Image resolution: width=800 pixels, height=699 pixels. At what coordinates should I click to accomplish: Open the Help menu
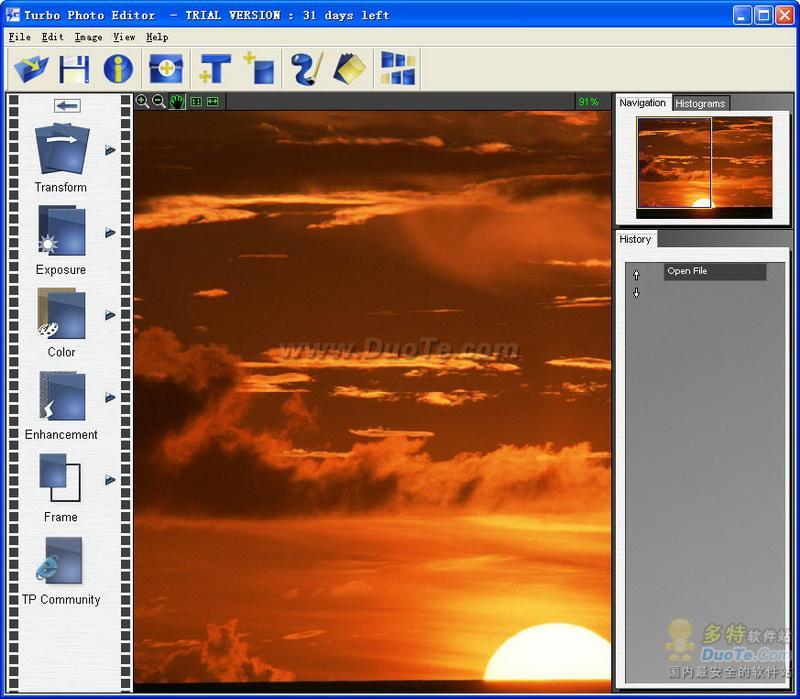(x=157, y=37)
